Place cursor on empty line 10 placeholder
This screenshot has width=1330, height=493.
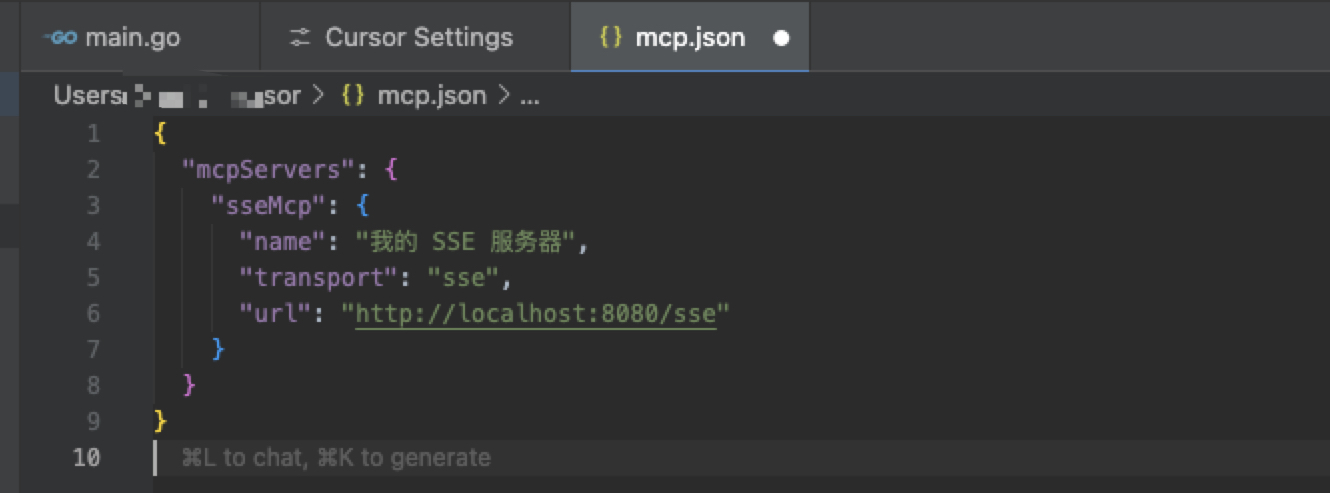click(336, 458)
